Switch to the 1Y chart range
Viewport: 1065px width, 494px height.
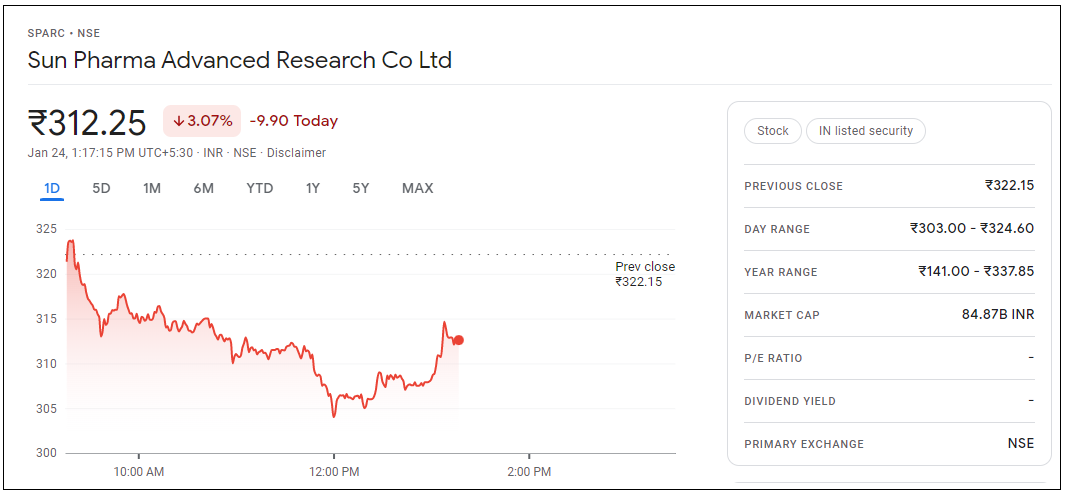pyautogui.click(x=312, y=188)
